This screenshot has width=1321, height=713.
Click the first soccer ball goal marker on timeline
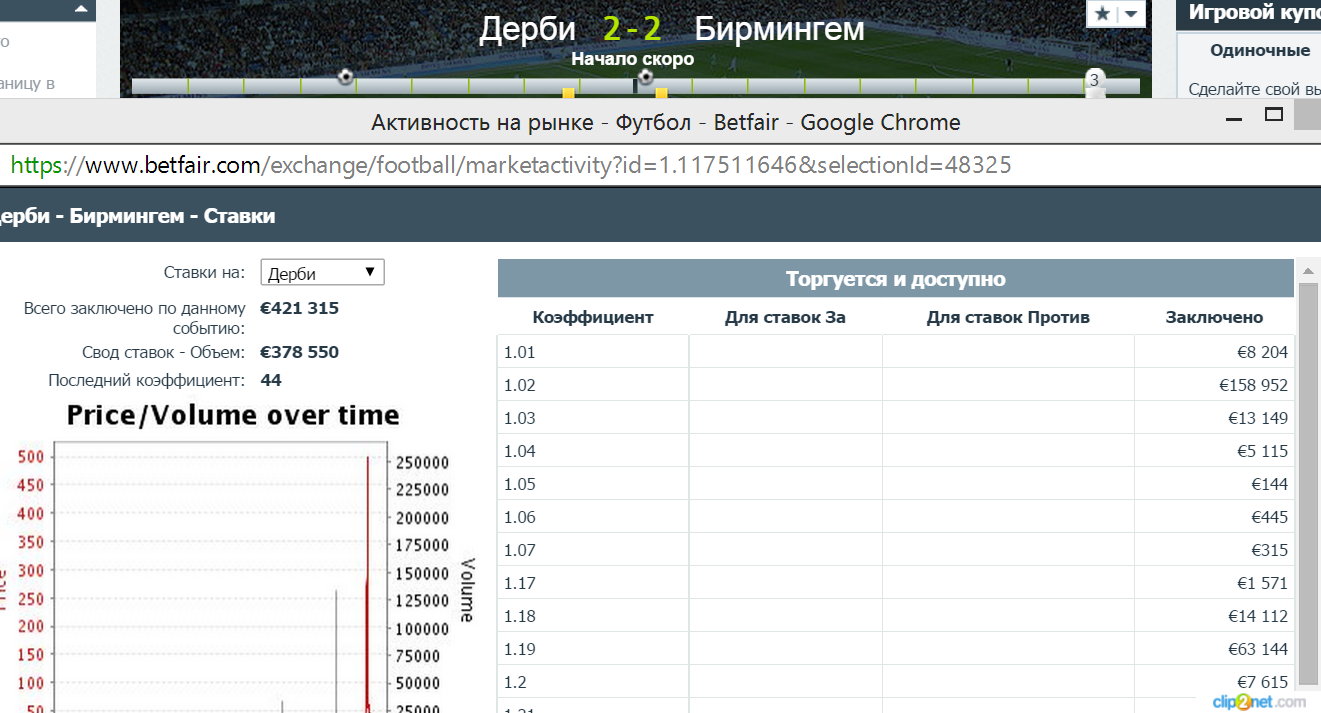pos(346,76)
